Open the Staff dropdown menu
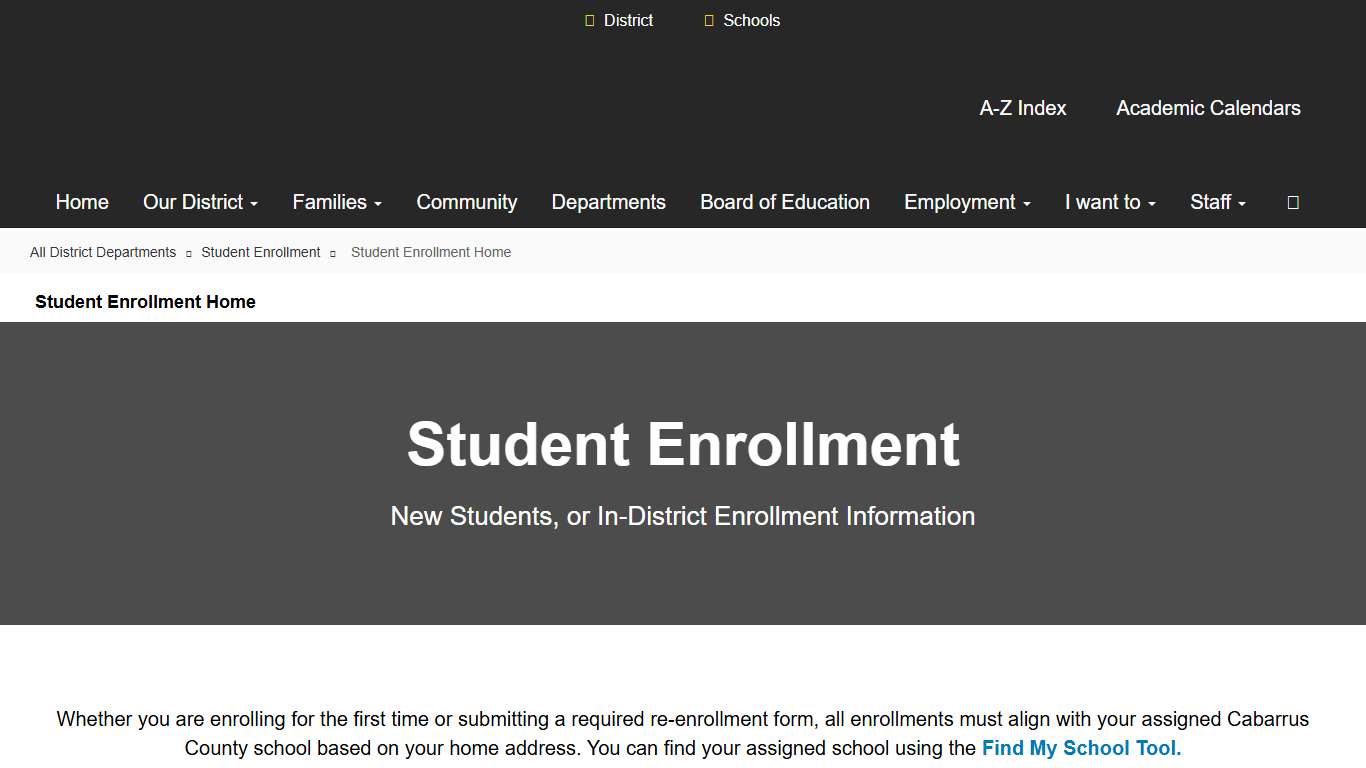 pyautogui.click(x=1217, y=202)
